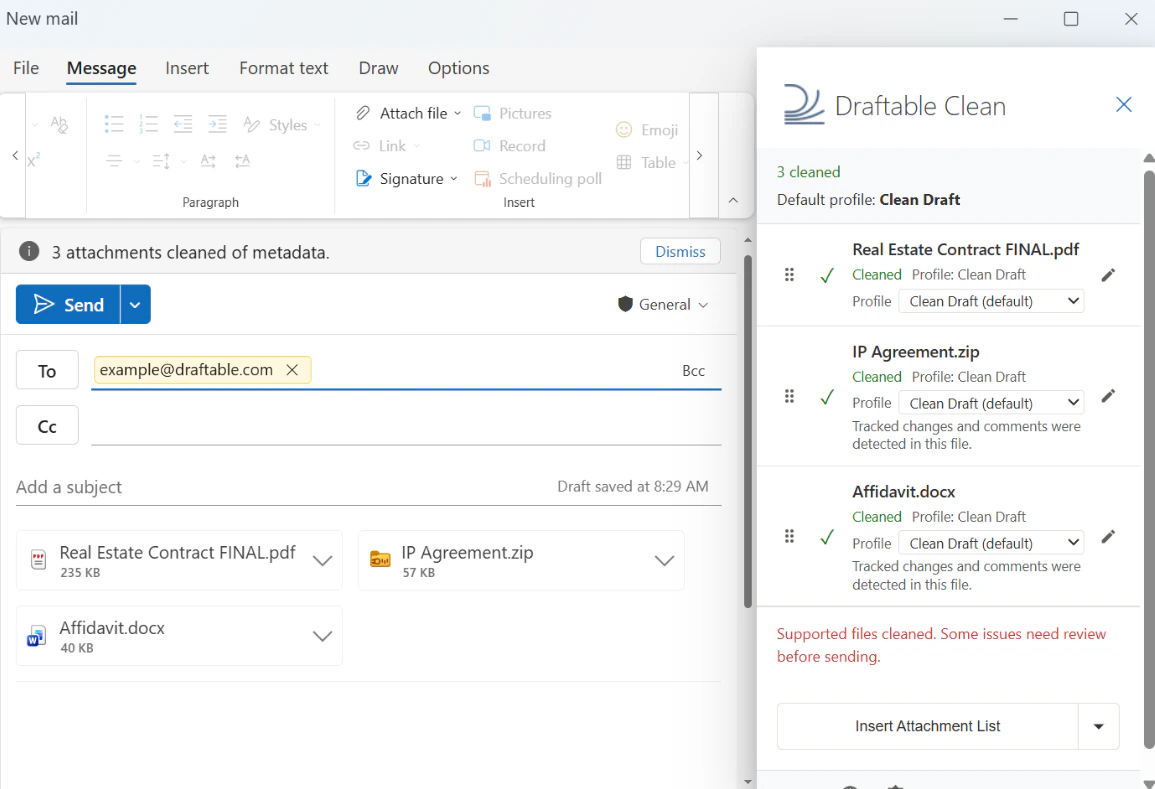Click pencil icon for Affidavit.docx
Viewport: 1155px width, 789px height.
[1108, 536]
